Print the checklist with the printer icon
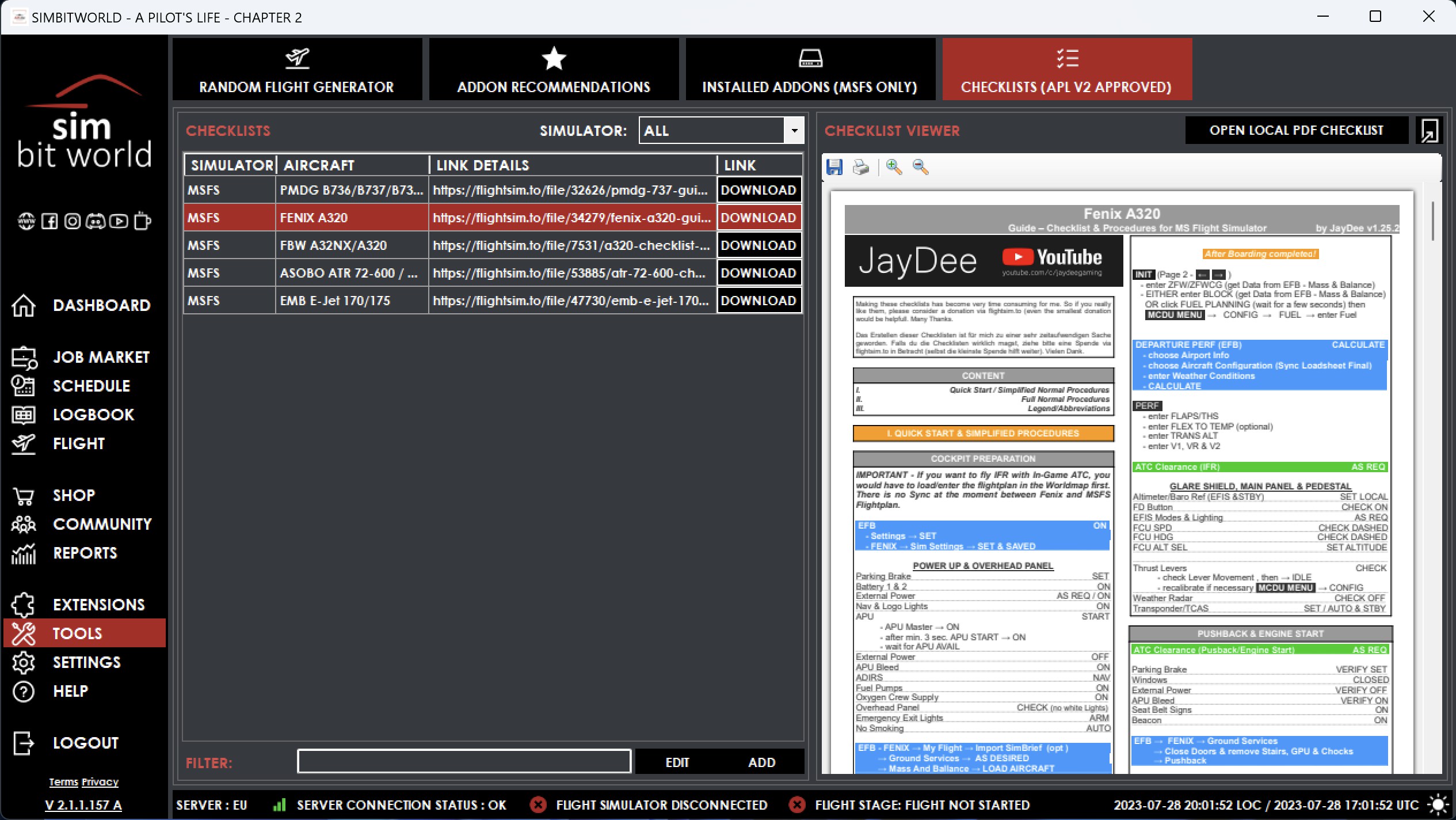 tap(861, 167)
